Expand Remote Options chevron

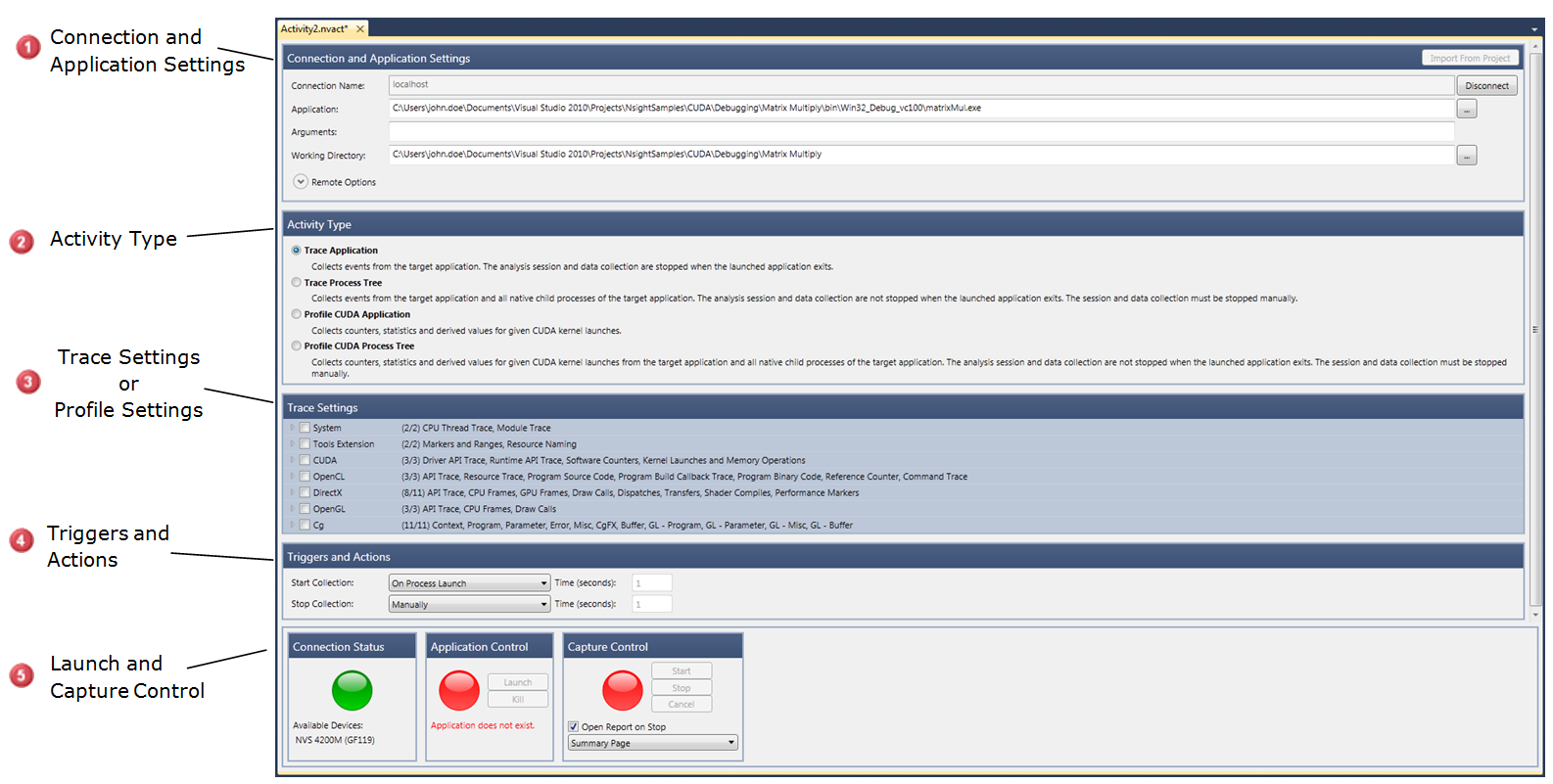click(x=301, y=182)
